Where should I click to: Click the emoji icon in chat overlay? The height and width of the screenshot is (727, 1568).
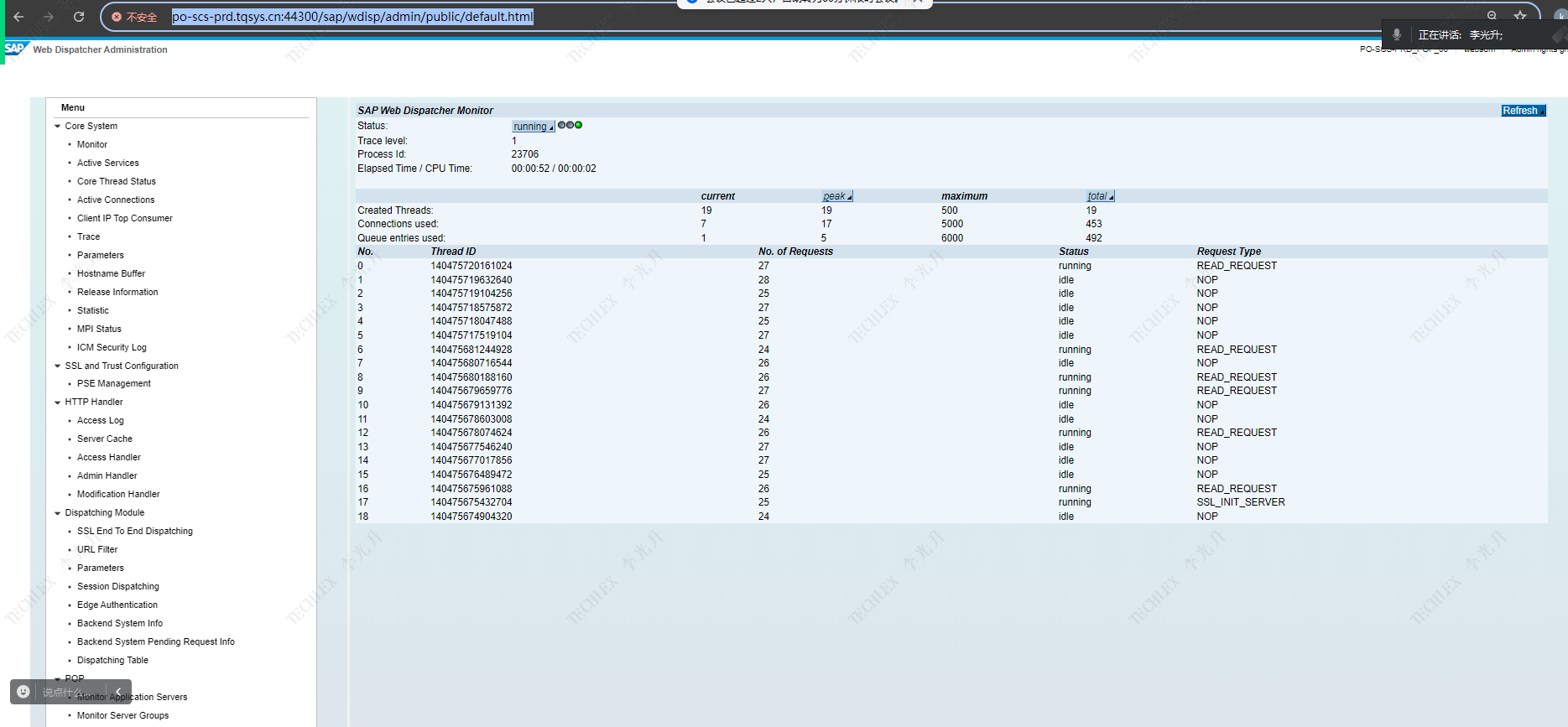click(23, 692)
